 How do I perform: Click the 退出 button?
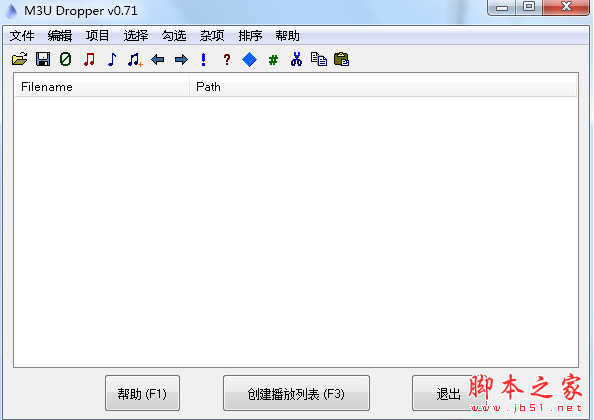[449, 393]
